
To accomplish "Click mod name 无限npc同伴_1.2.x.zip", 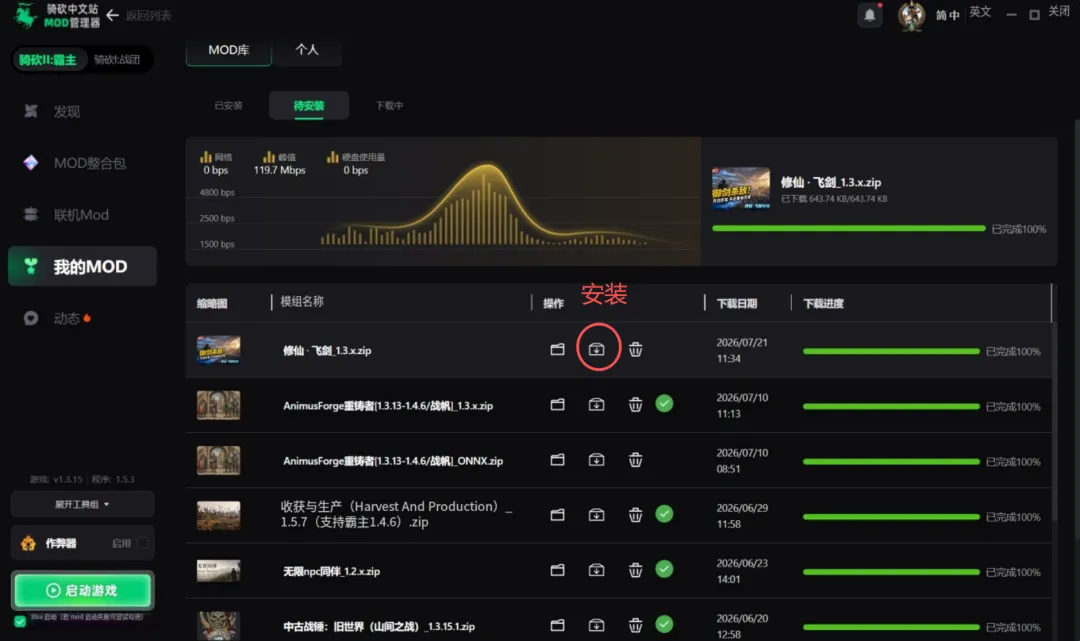I will pyautogui.click(x=331, y=571).
